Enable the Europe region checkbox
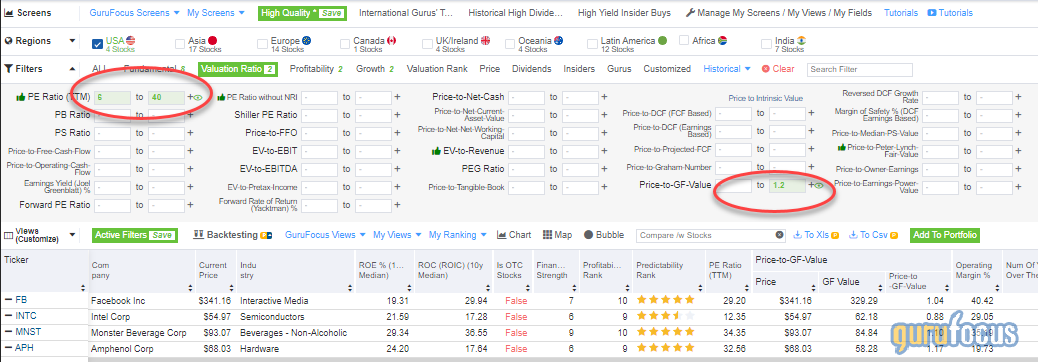 pos(263,44)
